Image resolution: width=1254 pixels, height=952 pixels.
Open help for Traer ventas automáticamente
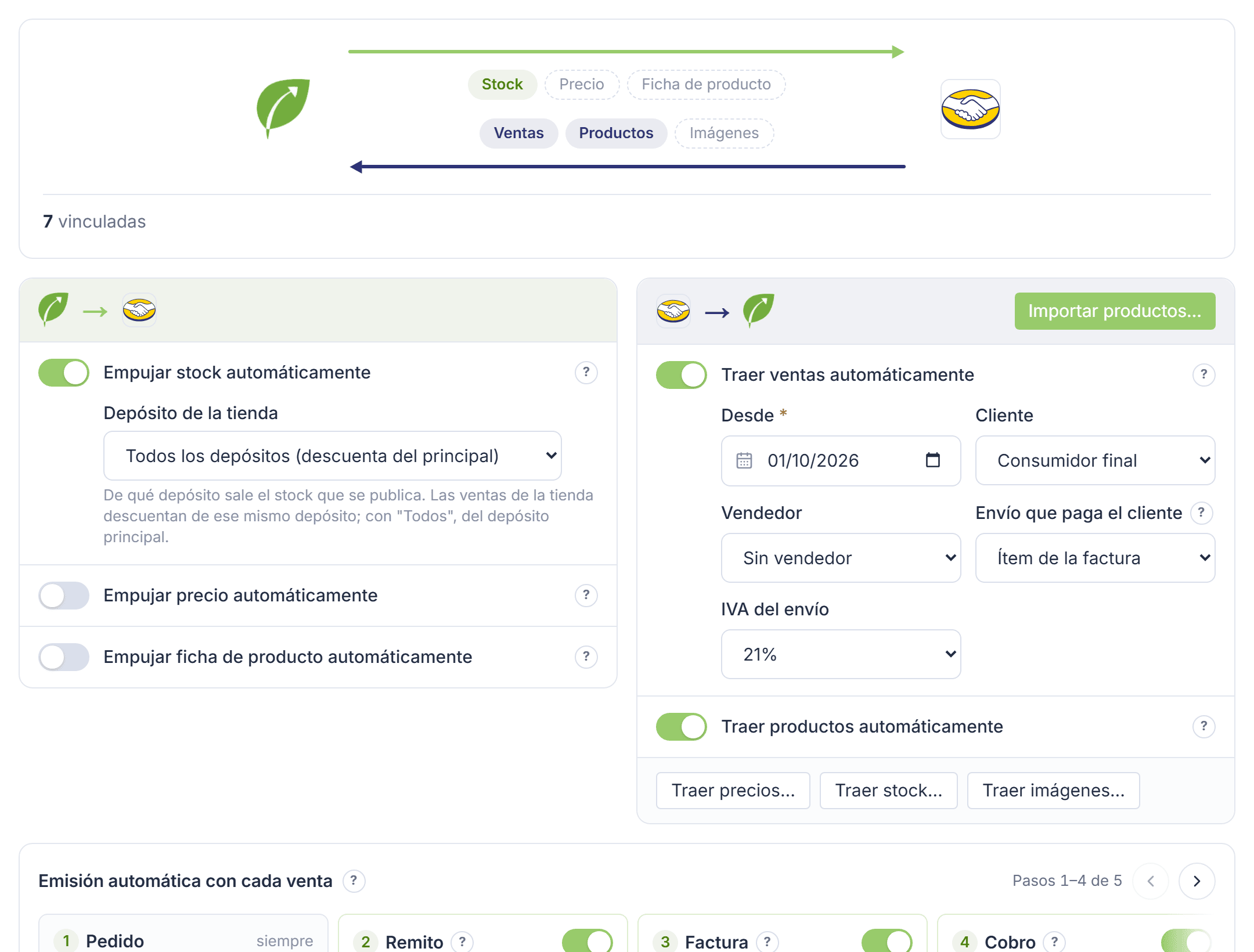(x=1203, y=374)
